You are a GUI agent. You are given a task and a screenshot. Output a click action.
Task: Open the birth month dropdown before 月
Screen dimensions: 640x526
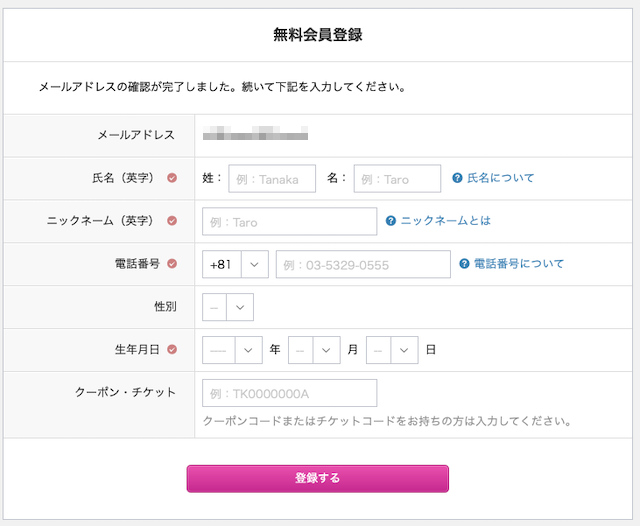pos(314,350)
